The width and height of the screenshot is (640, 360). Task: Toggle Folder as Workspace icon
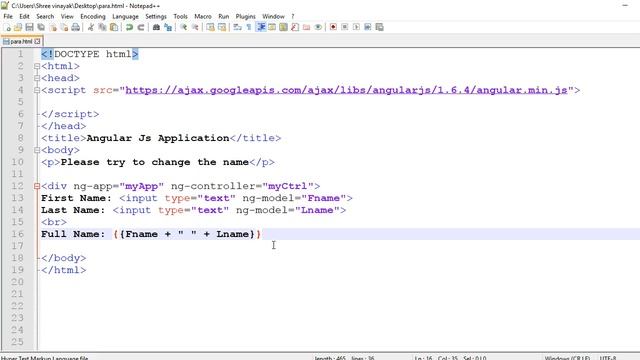(307, 27)
